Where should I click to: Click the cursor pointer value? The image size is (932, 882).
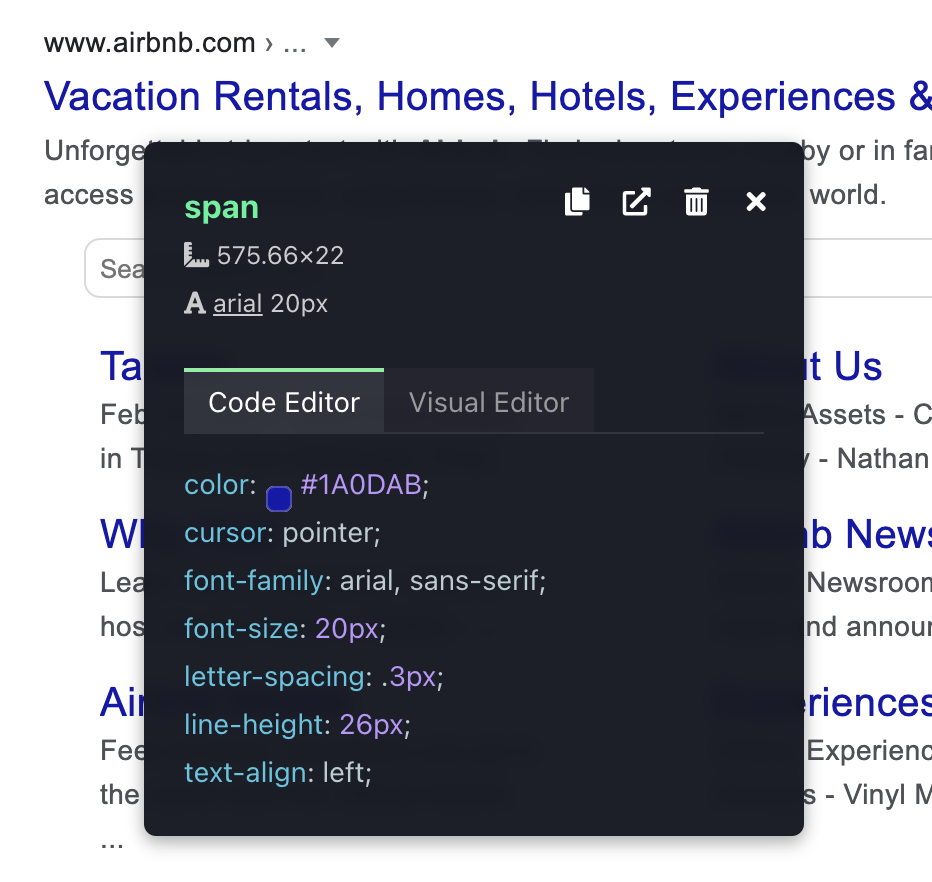[x=328, y=533]
